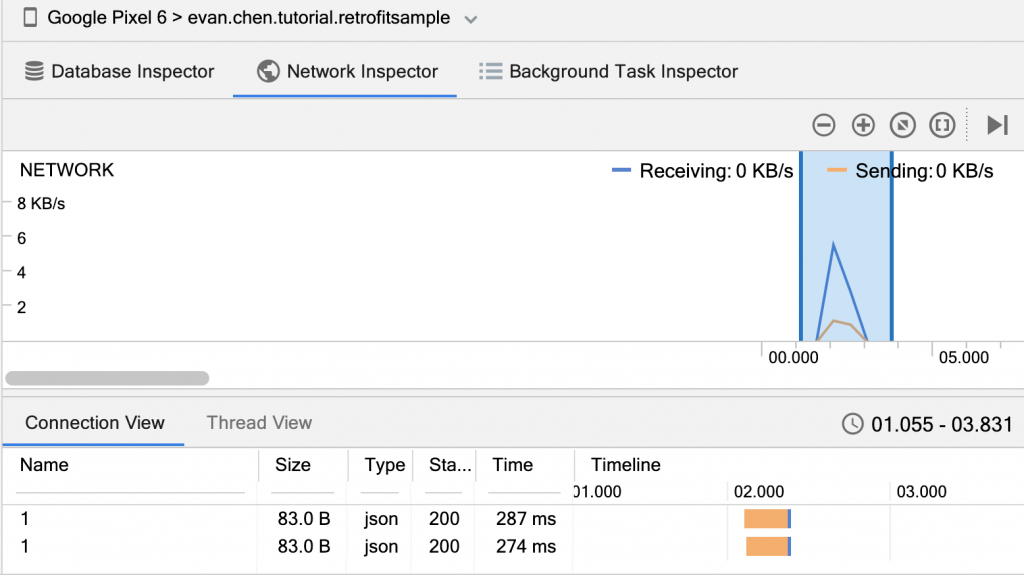The width and height of the screenshot is (1024, 575).
Task: Sort connections by Size column header
Action: pyautogui.click(x=293, y=465)
